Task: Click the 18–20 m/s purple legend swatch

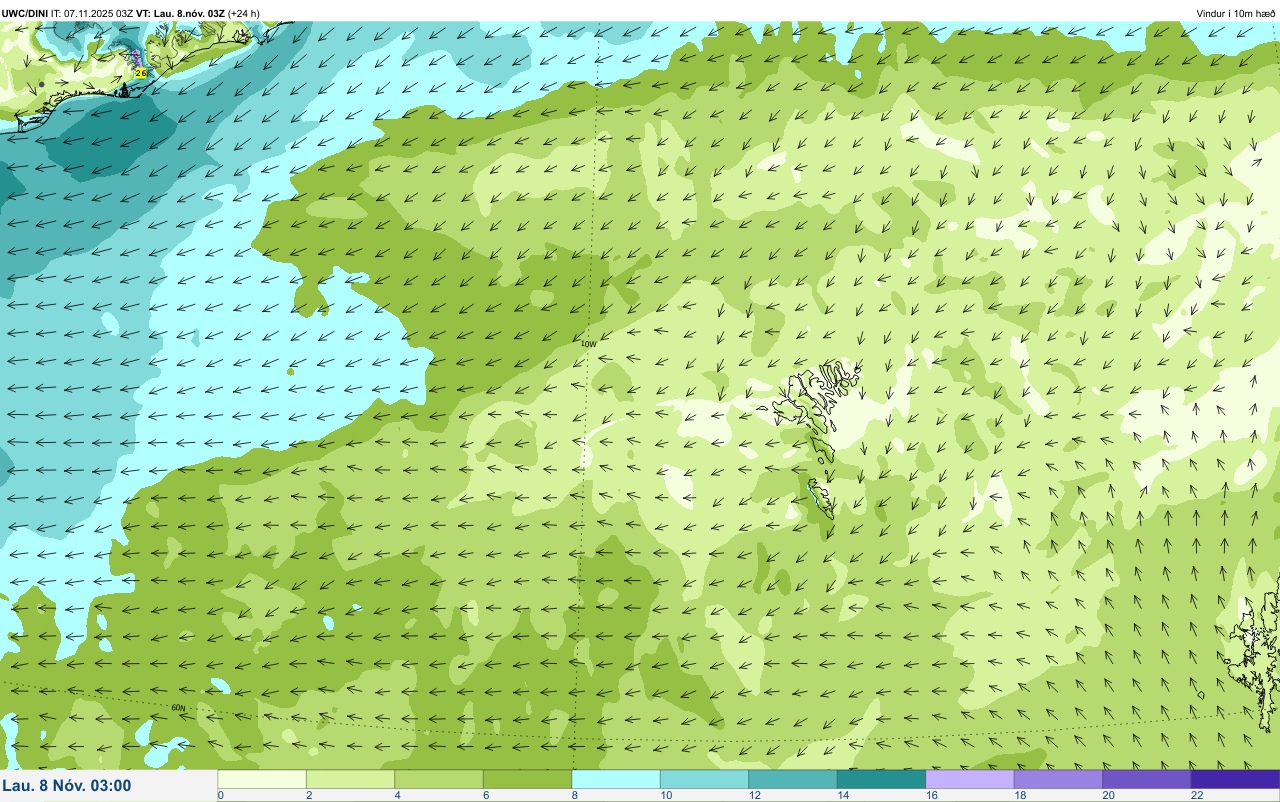Action: coord(1058,779)
